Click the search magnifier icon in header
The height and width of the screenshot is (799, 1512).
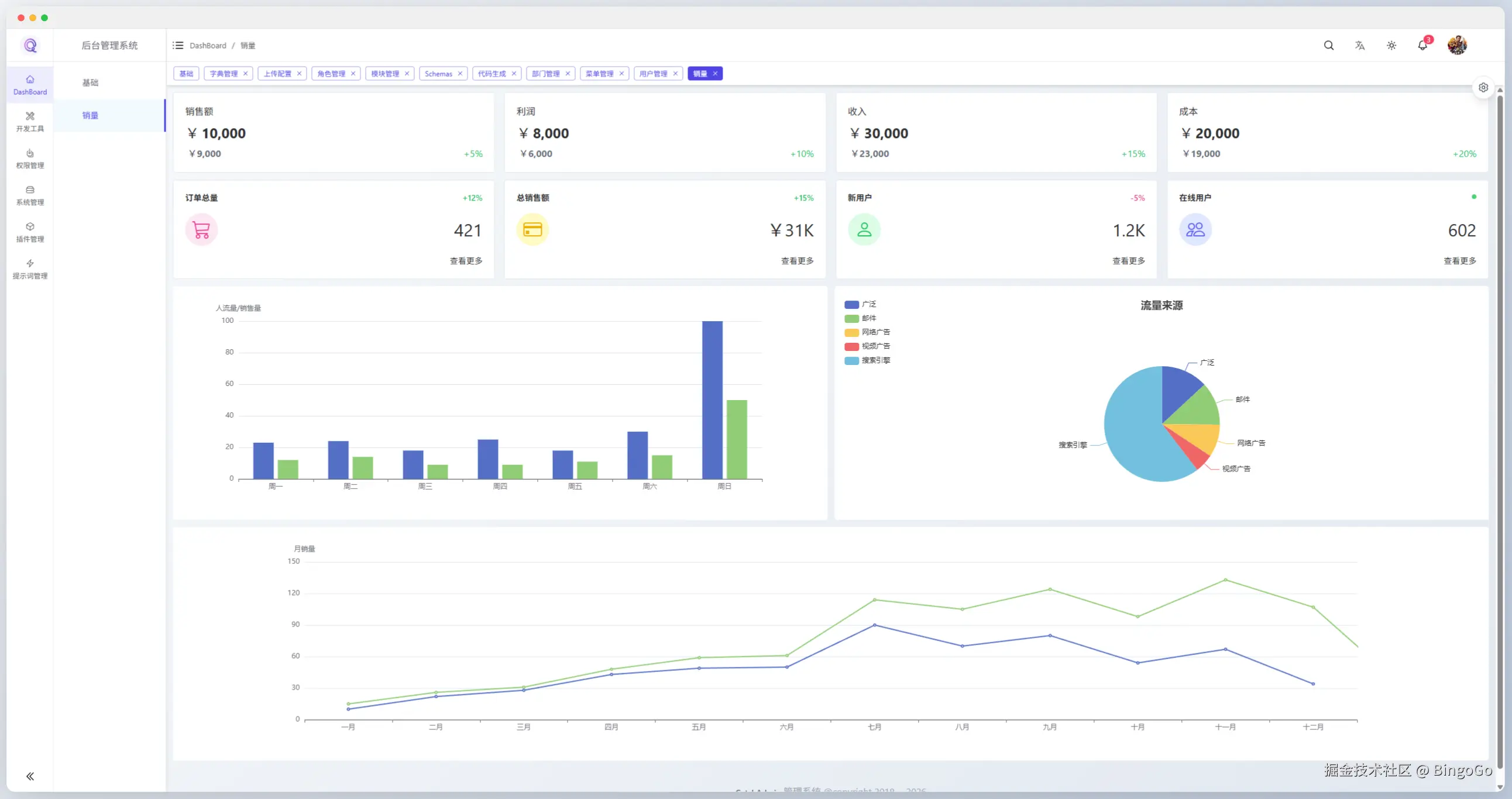[1329, 45]
